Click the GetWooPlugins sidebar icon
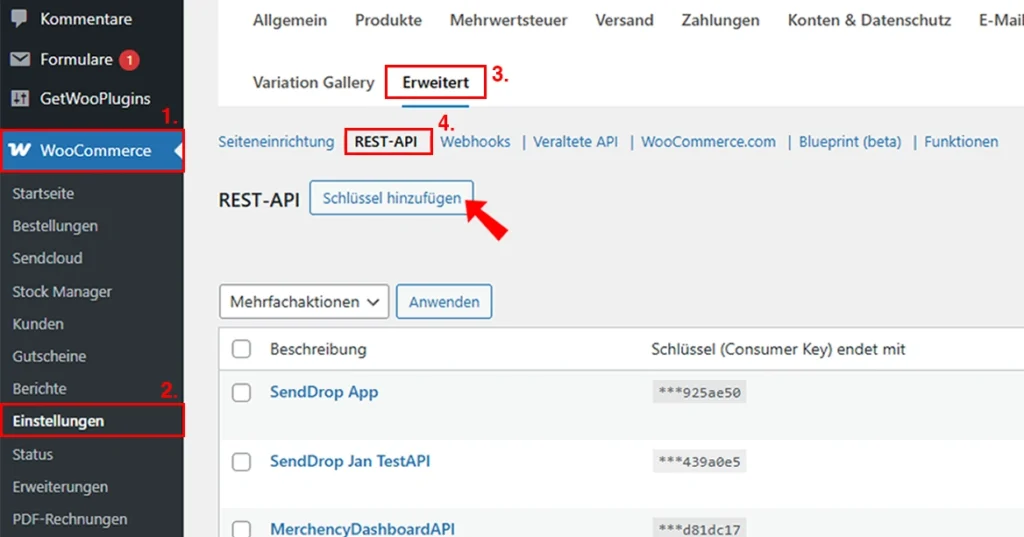Image resolution: width=1024 pixels, height=537 pixels. point(20,99)
